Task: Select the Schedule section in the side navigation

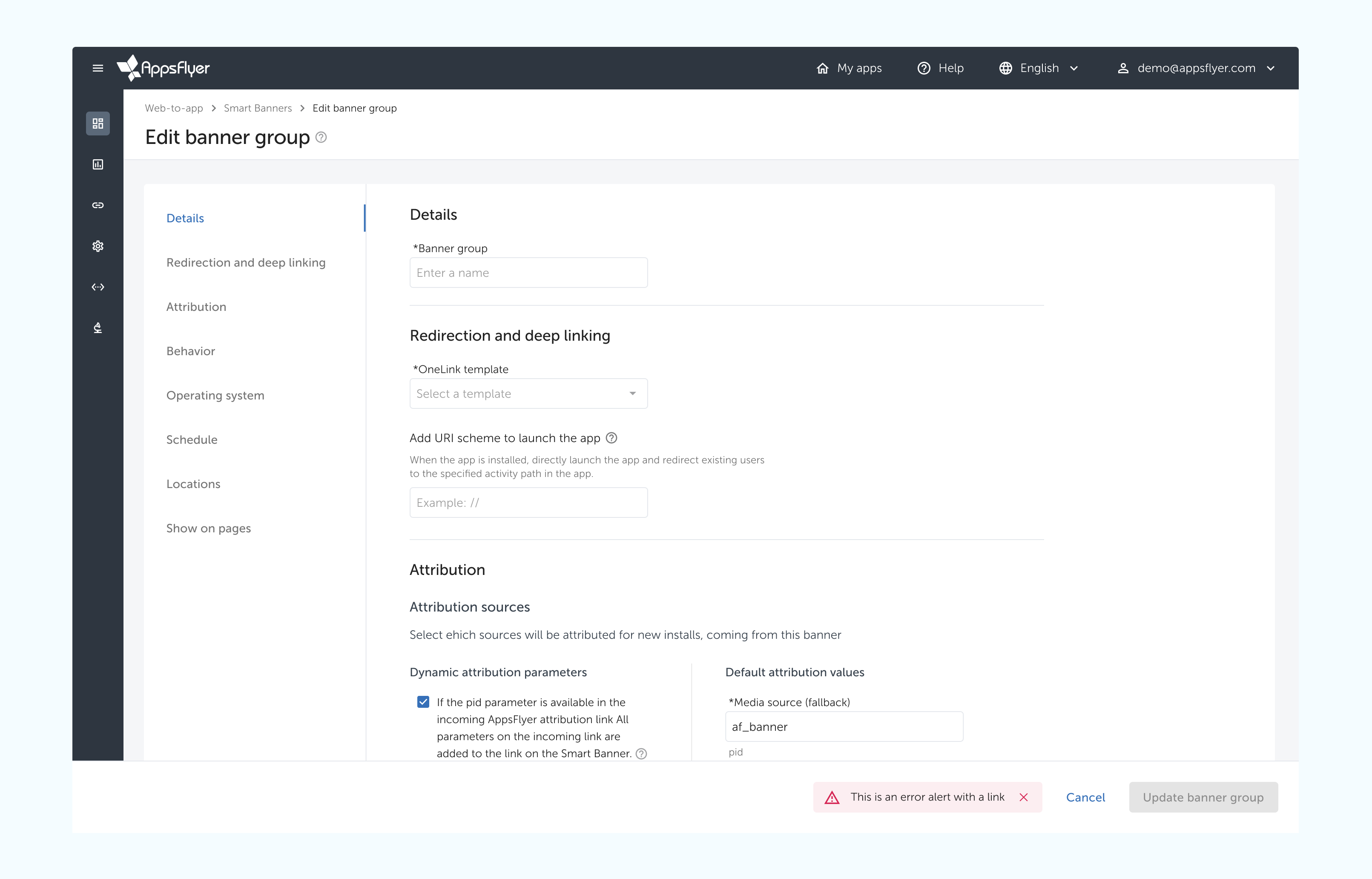Action: click(x=192, y=439)
